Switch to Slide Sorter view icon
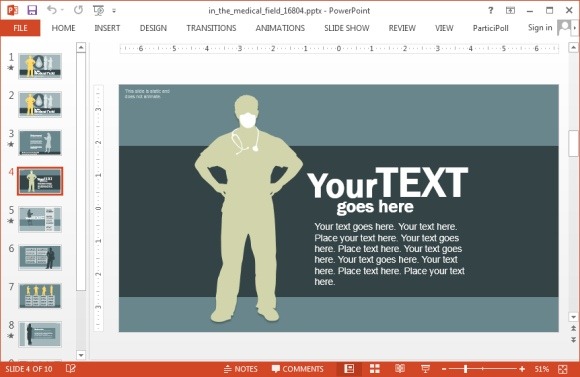580x377 pixels. (375, 368)
